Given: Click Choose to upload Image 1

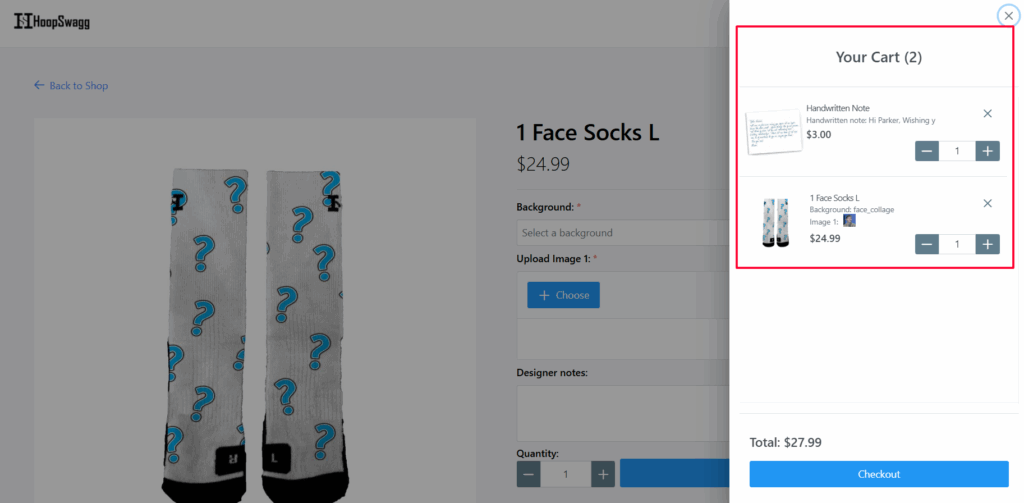Looking at the screenshot, I should pyautogui.click(x=563, y=295).
